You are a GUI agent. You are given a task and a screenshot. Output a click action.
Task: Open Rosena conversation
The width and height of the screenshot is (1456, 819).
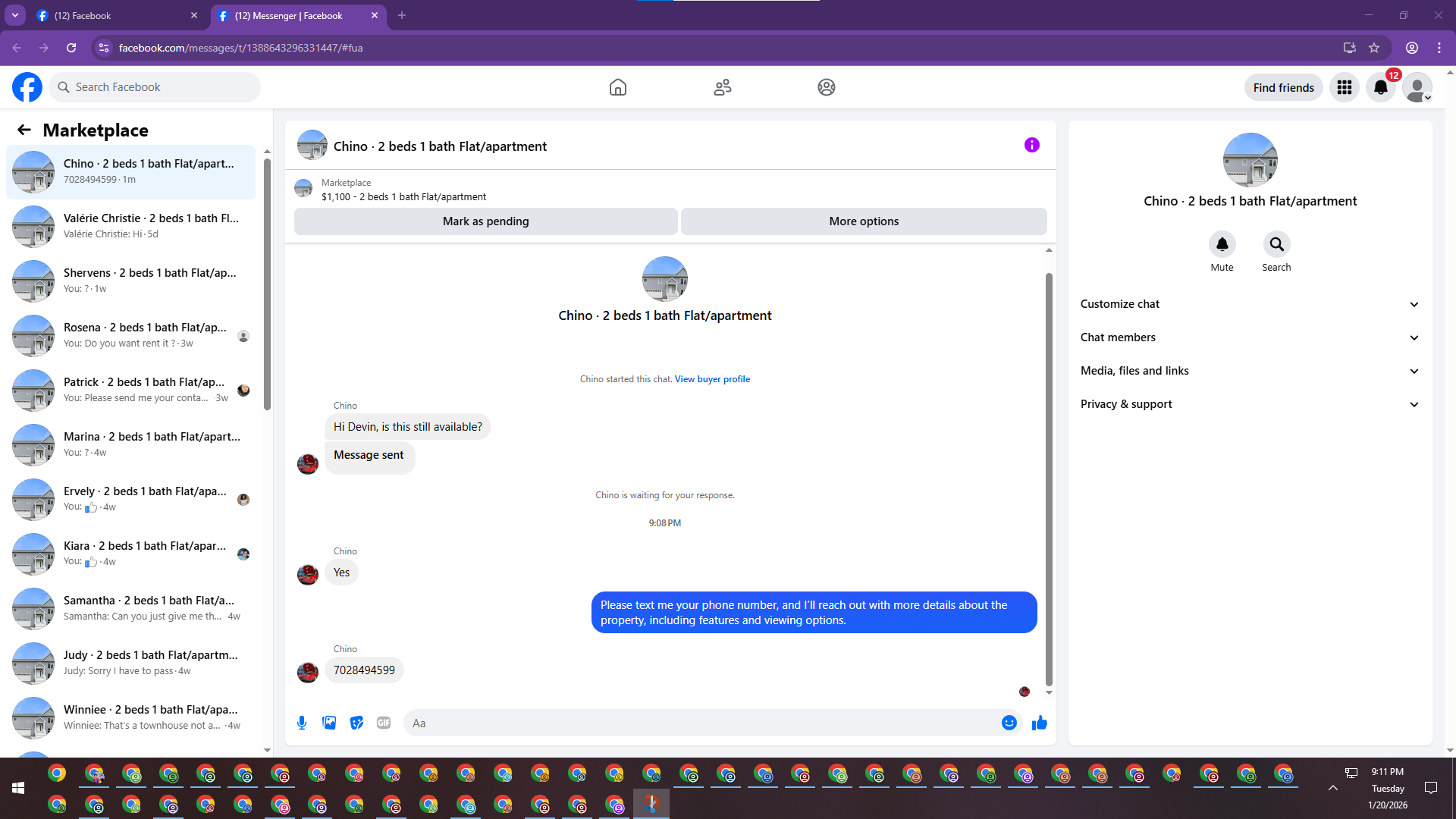(130, 336)
